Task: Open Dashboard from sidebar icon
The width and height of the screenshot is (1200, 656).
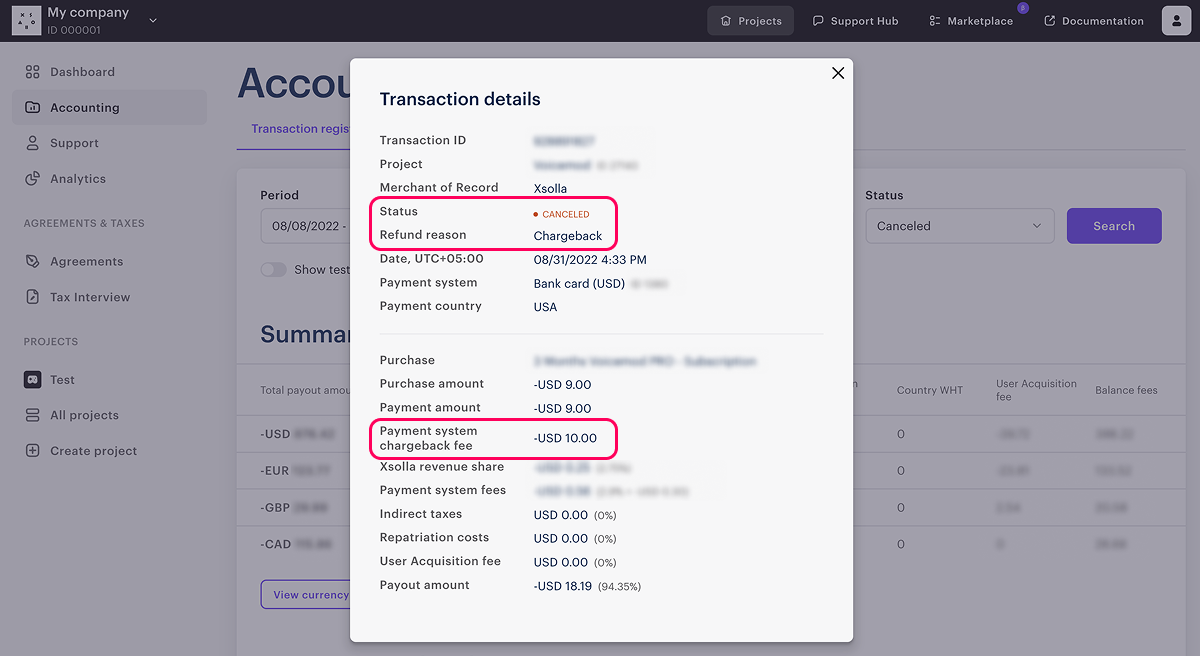Action: (x=33, y=72)
